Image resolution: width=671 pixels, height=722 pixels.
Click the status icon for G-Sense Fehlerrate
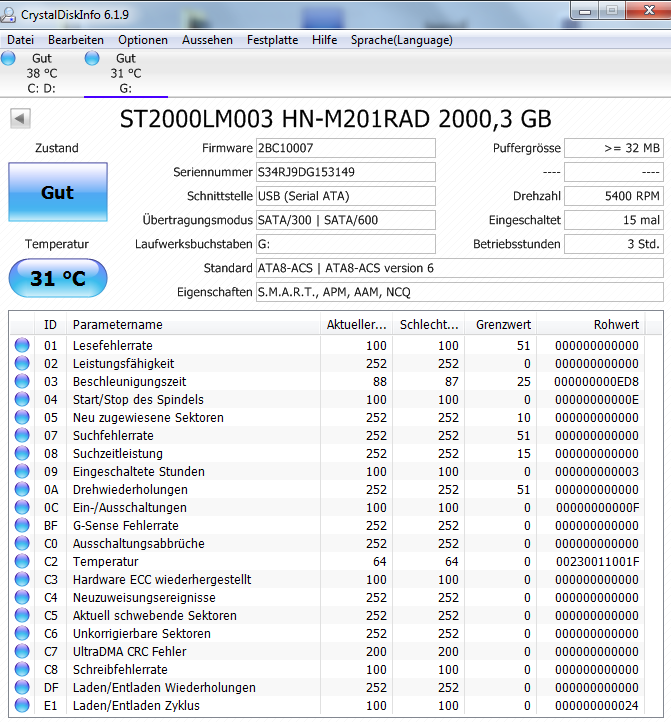[x=22, y=525]
